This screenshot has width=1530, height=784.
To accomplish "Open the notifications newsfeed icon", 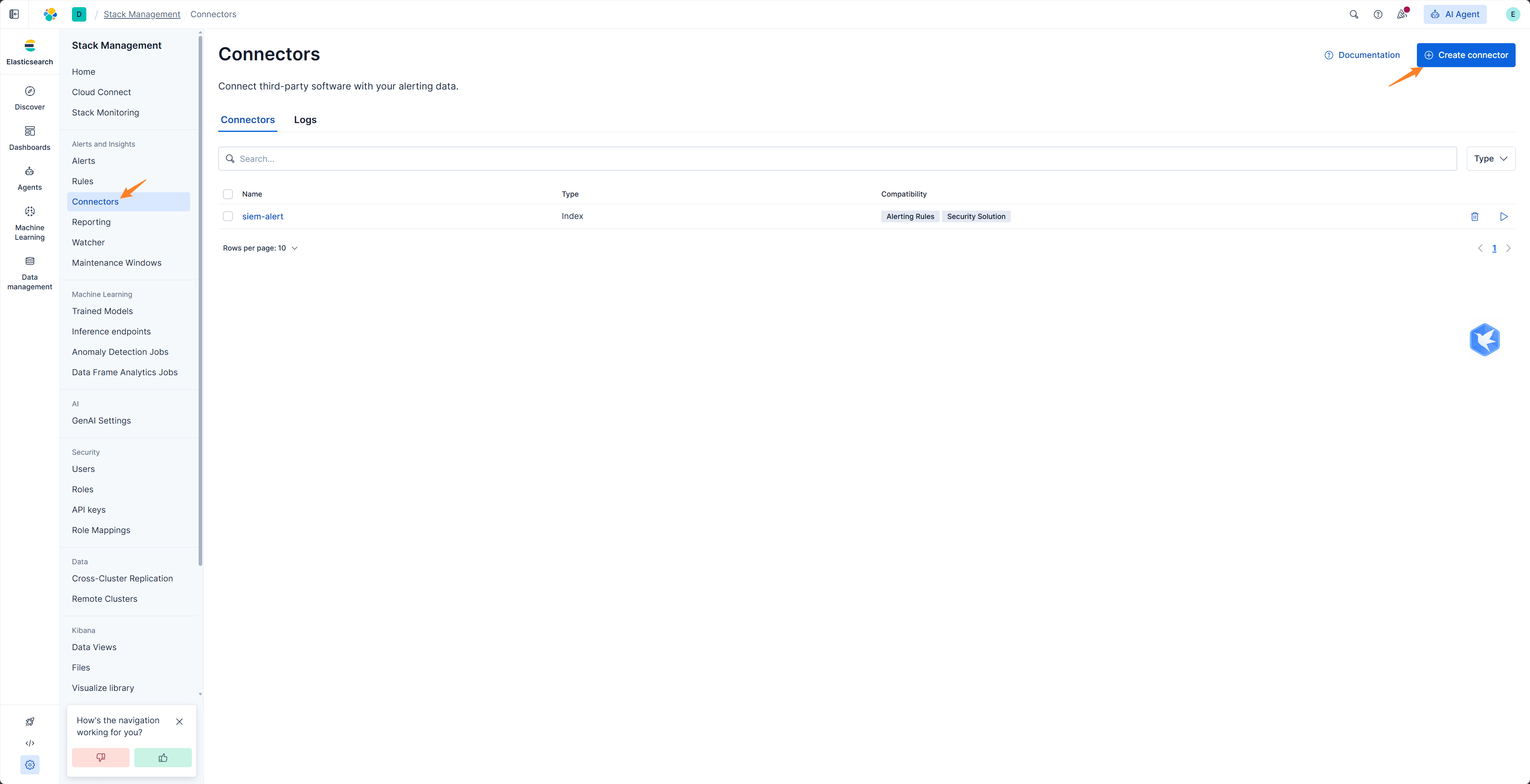I will tap(1402, 14).
